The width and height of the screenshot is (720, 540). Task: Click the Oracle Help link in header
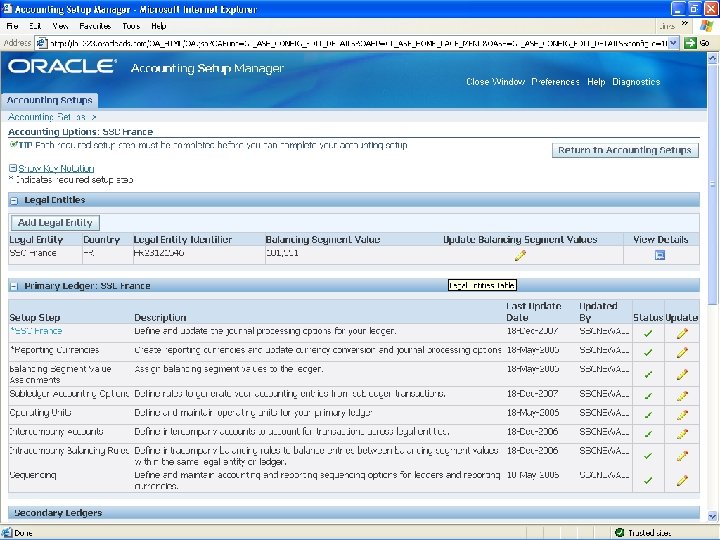click(x=596, y=82)
